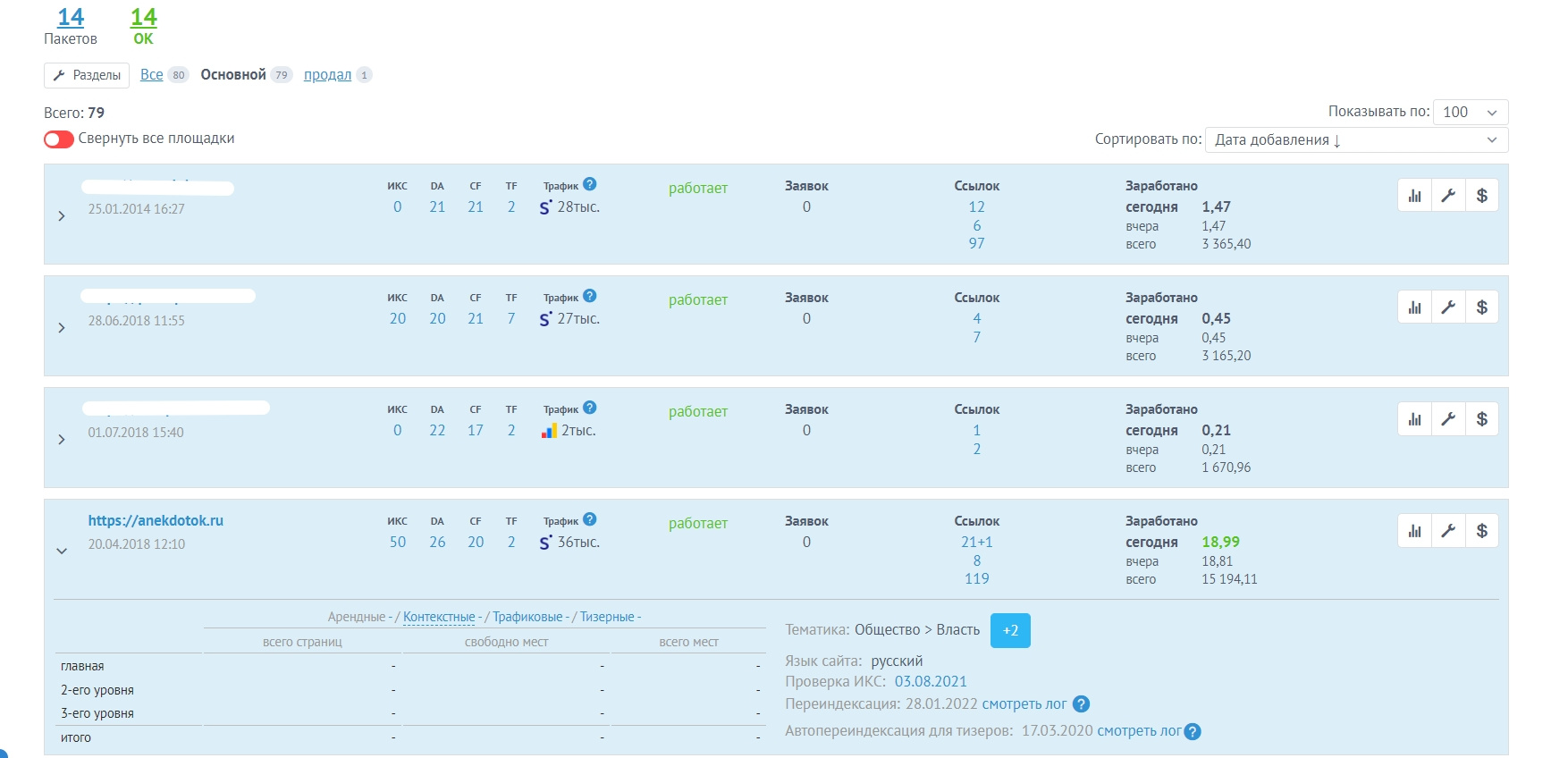
Task: Click the date '25.01.2014 16:27'
Action: click(x=136, y=209)
